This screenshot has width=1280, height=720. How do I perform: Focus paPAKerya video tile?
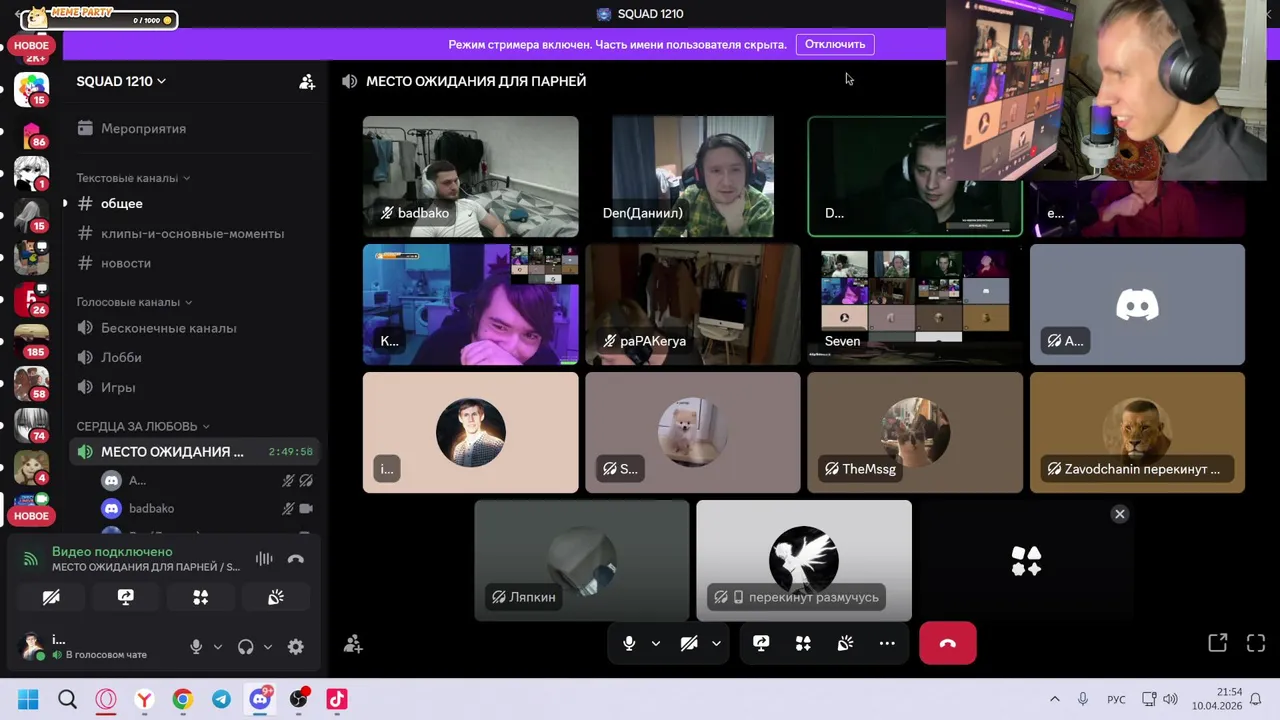tap(692, 304)
